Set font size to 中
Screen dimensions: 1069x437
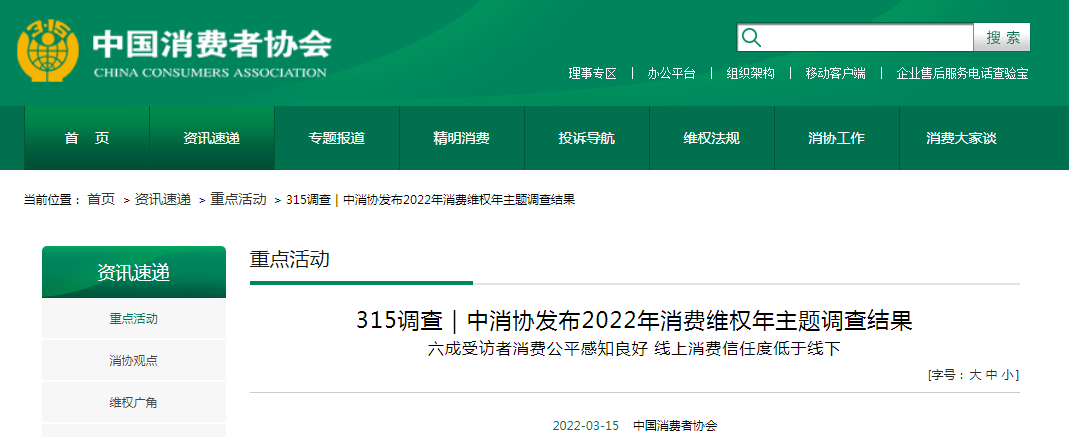pyautogui.click(x=991, y=375)
